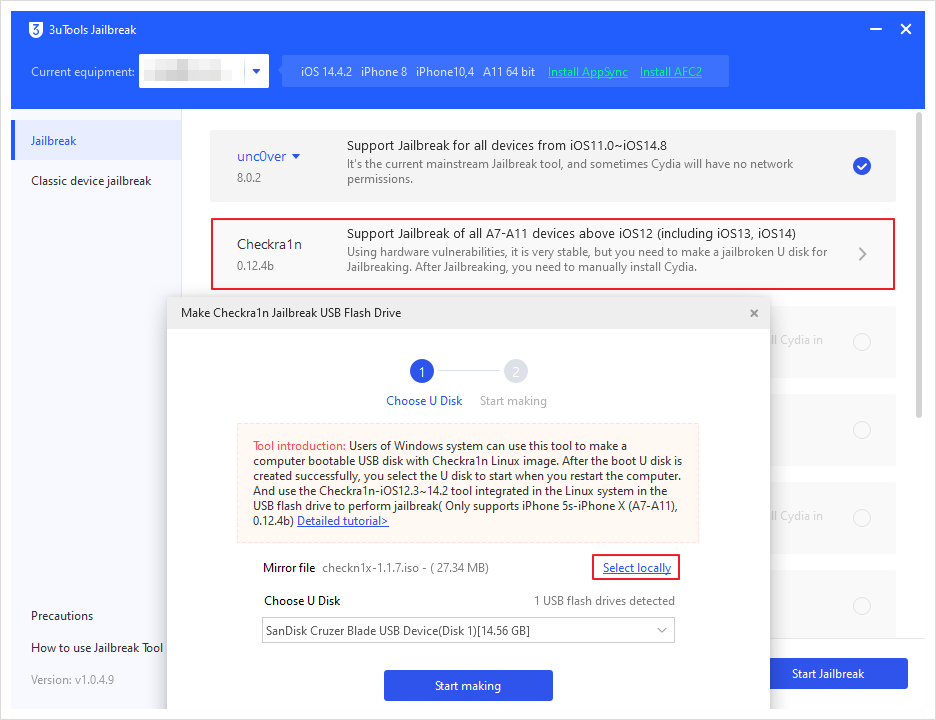Close the Make Checkra1n USB Flash Drive dialog
936x720 pixels.
754,313
